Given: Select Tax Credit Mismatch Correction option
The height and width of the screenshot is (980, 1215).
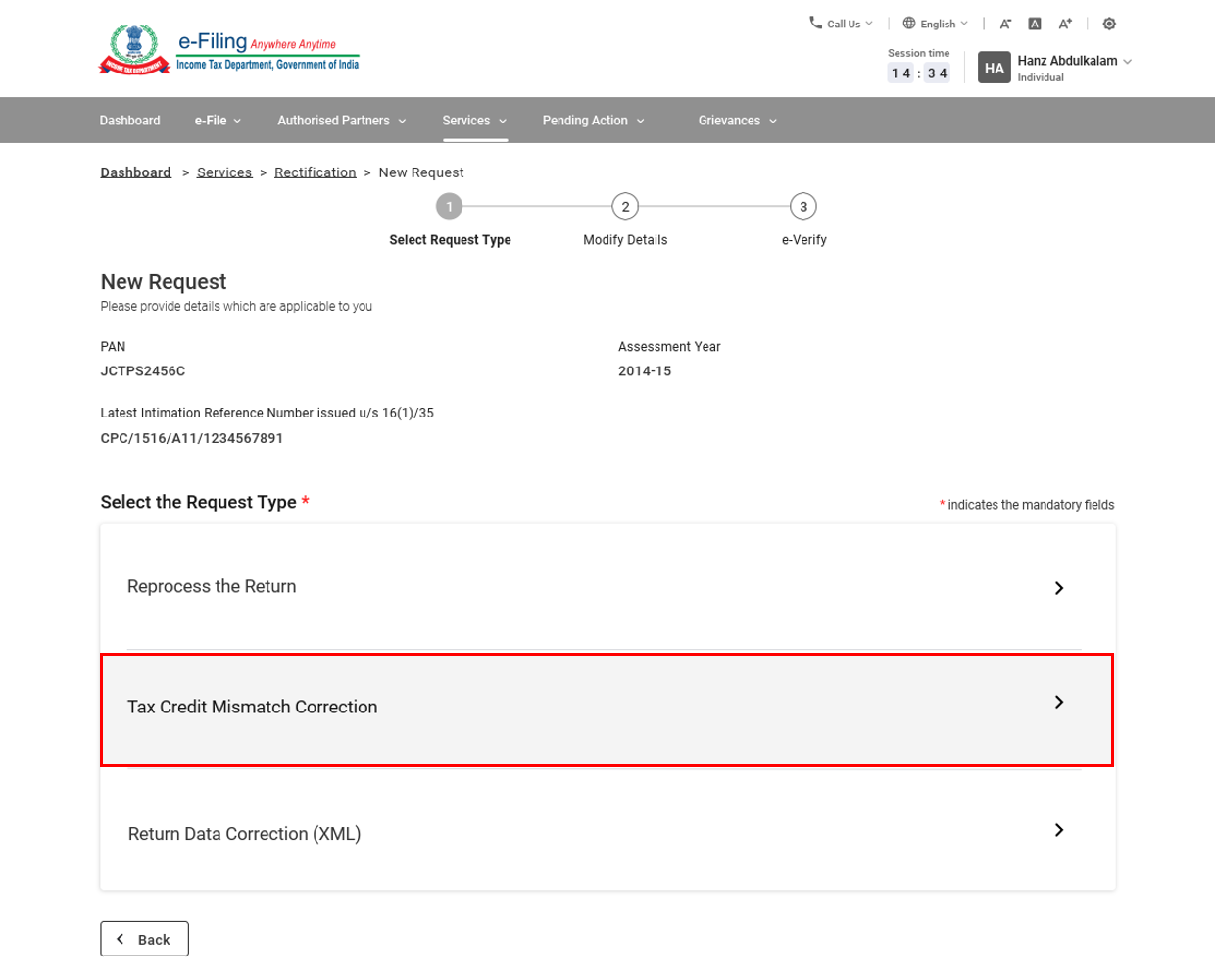Looking at the screenshot, I should pyautogui.click(x=607, y=708).
